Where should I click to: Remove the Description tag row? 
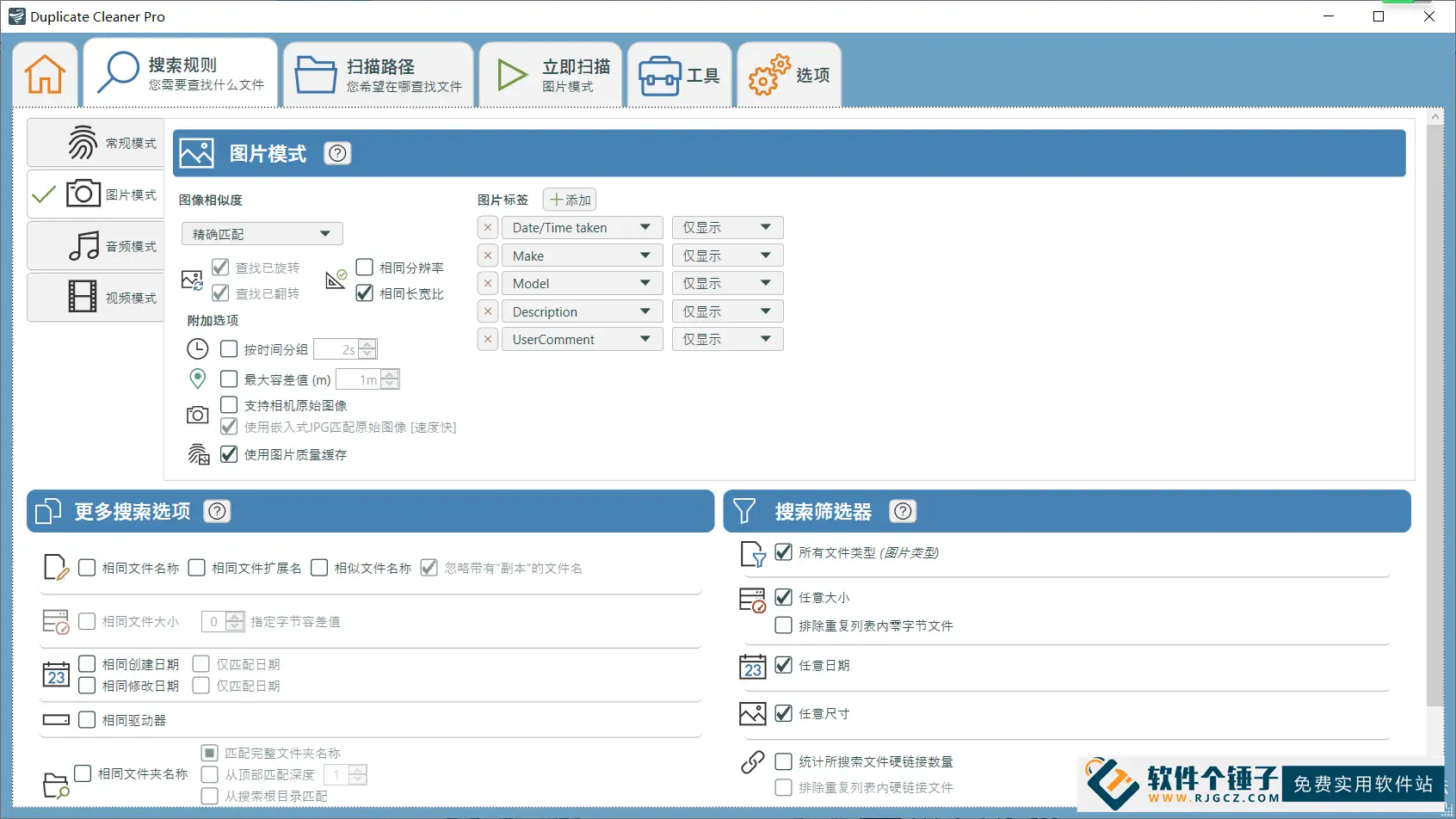point(488,311)
